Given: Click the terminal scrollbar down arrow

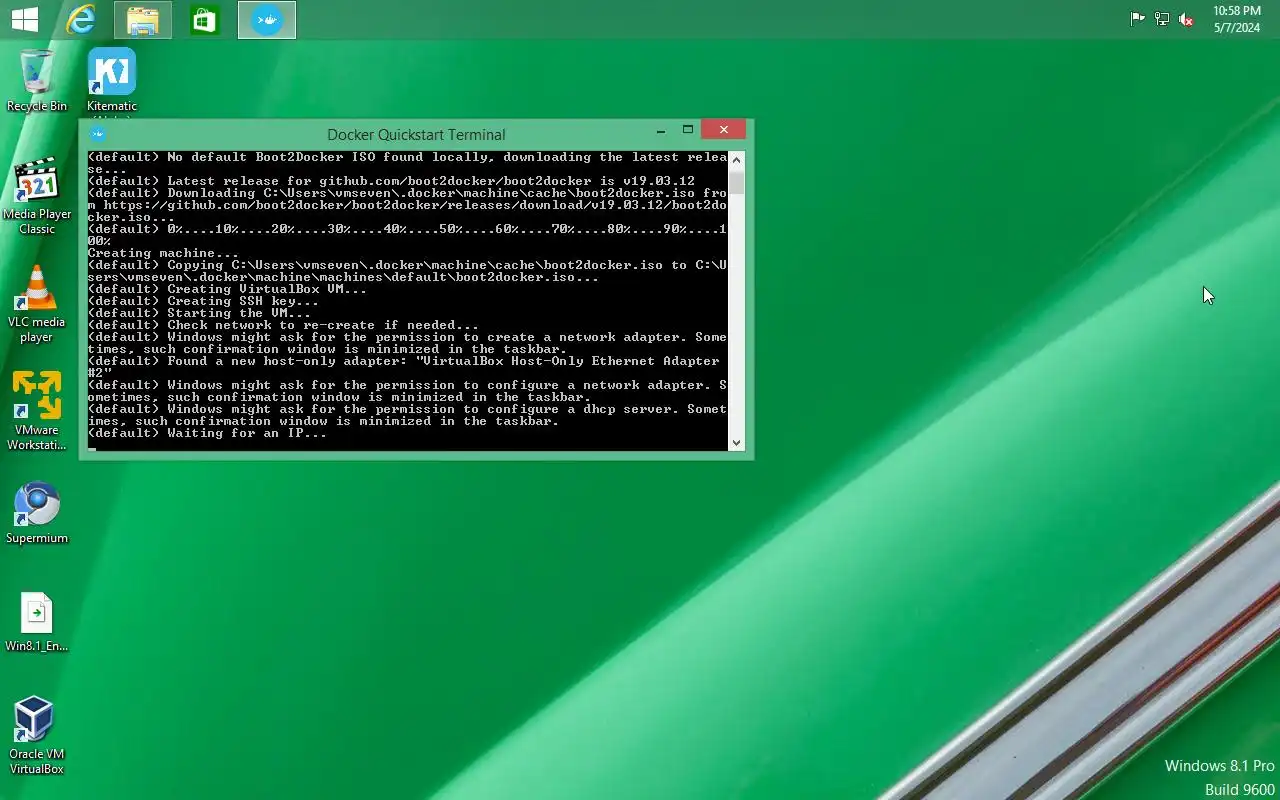Looking at the screenshot, I should tap(737, 443).
